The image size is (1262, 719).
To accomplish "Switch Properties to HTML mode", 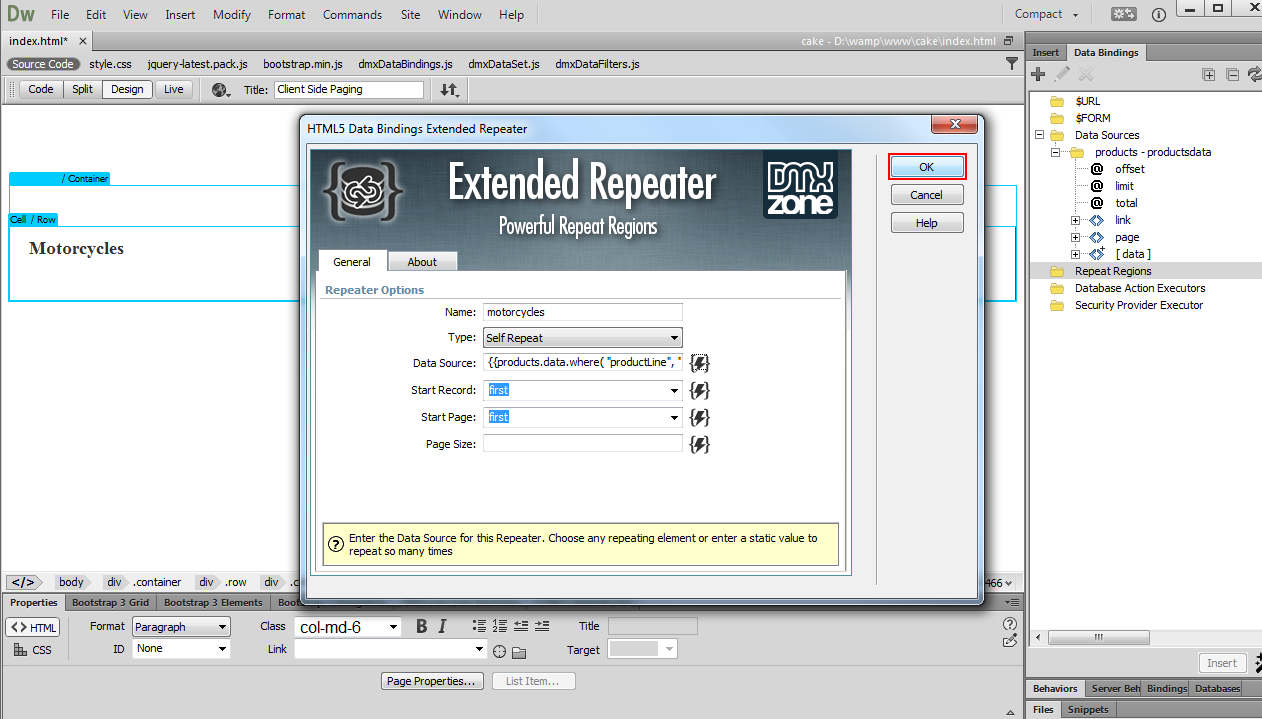I will pos(33,627).
